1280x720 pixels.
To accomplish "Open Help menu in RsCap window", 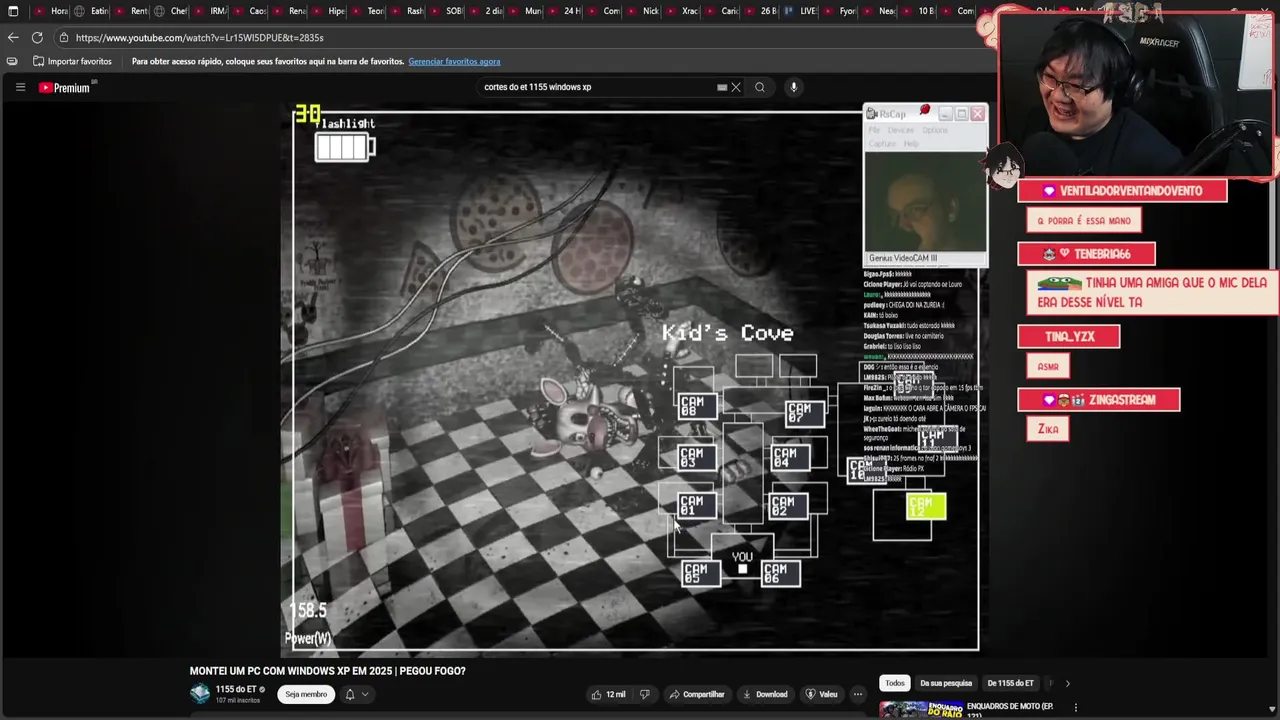I will coord(911,143).
